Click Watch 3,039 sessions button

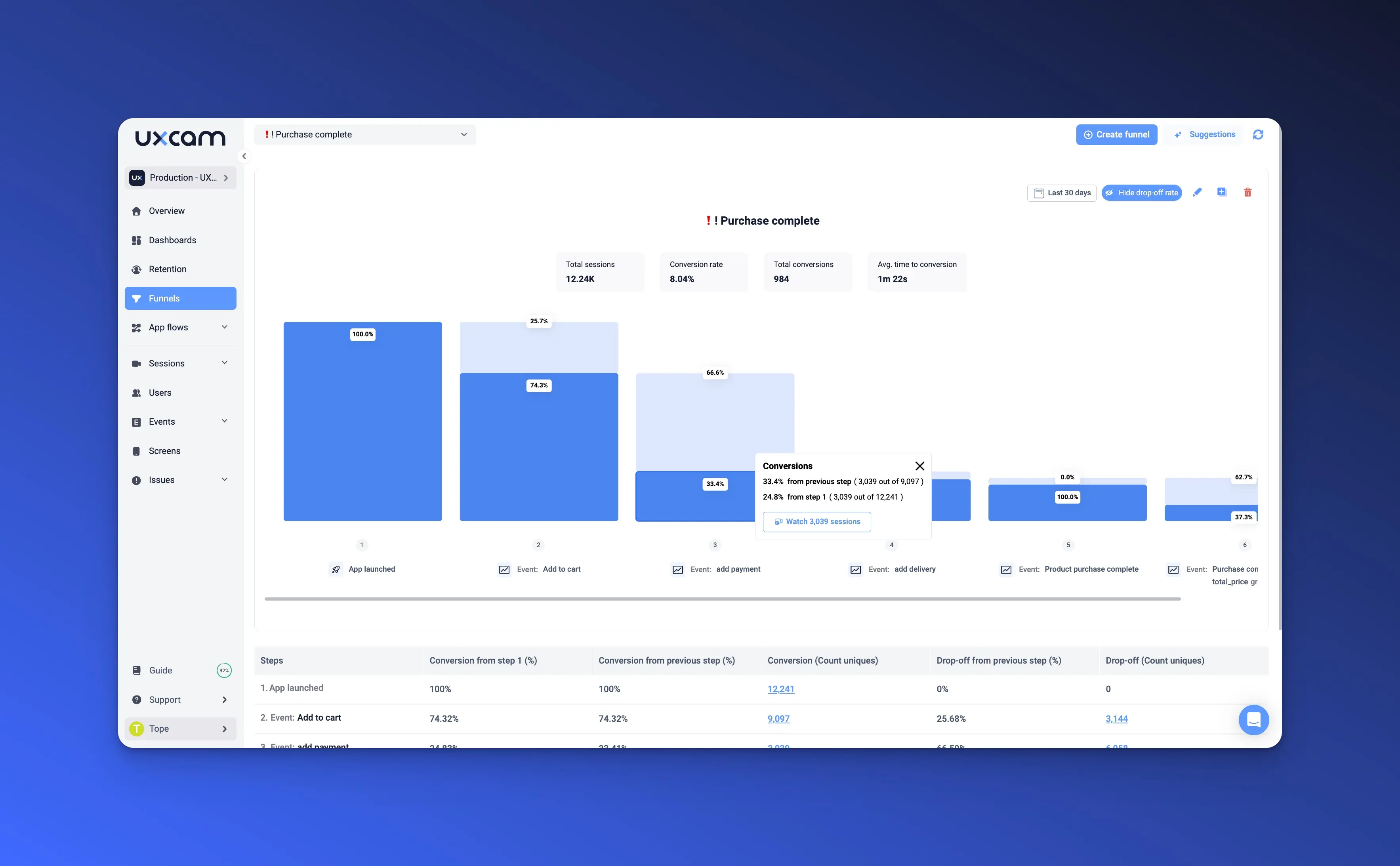816,521
